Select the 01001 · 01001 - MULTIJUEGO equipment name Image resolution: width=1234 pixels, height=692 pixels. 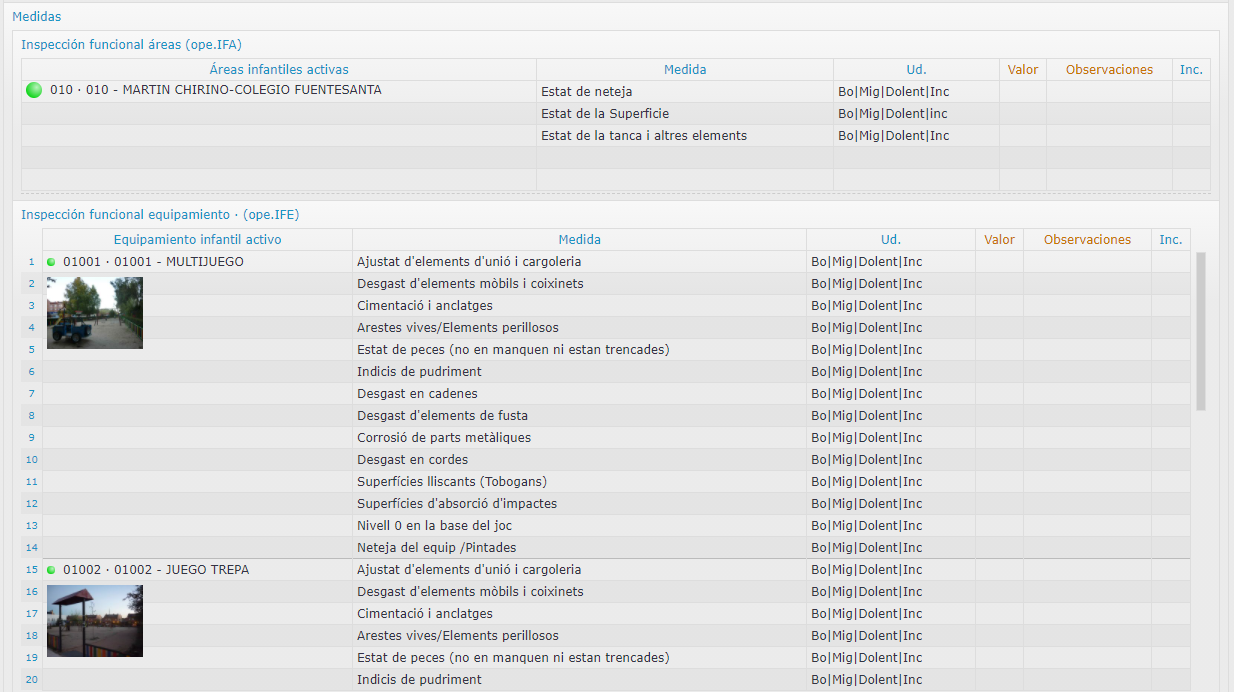153,262
